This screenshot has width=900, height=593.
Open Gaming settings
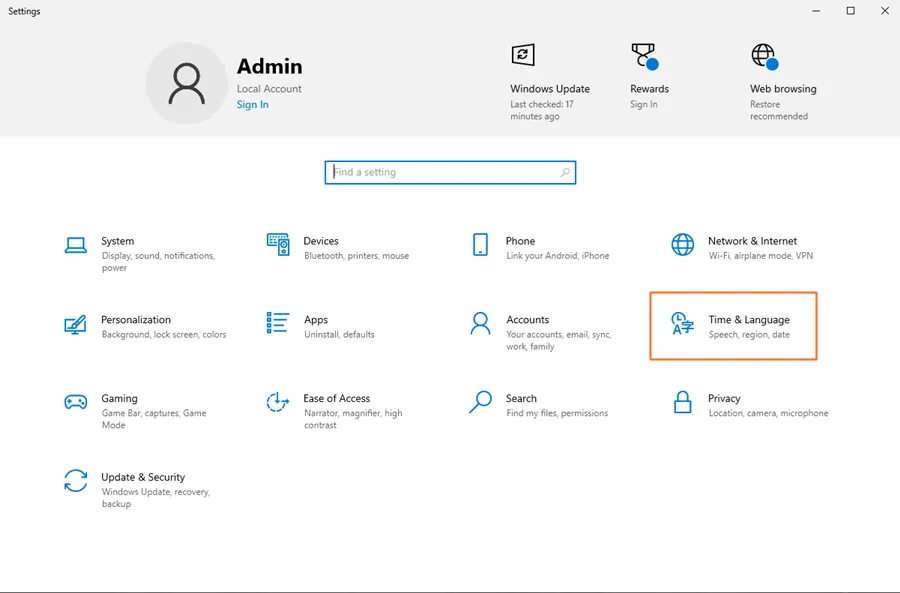117,405
